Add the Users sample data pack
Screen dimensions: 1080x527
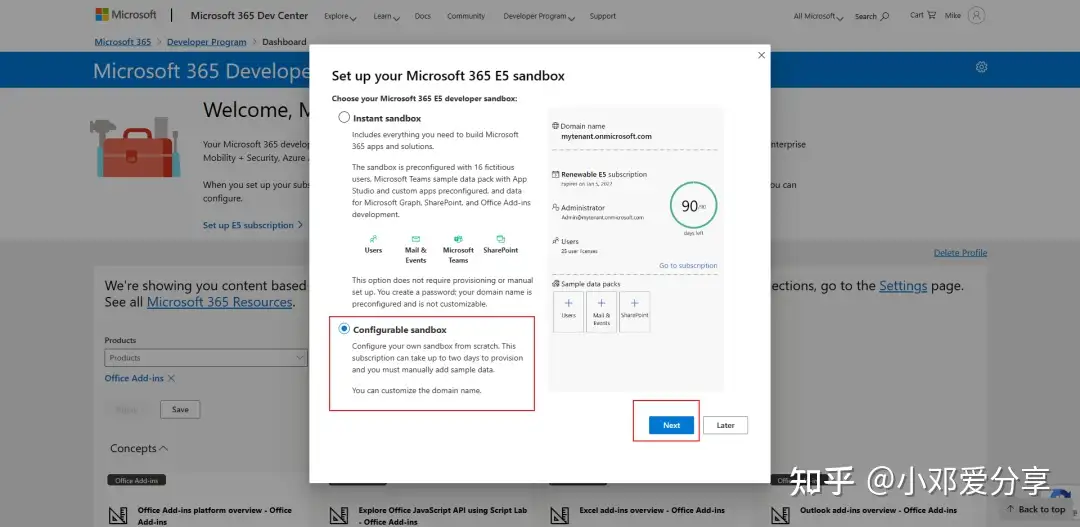[x=568, y=311]
